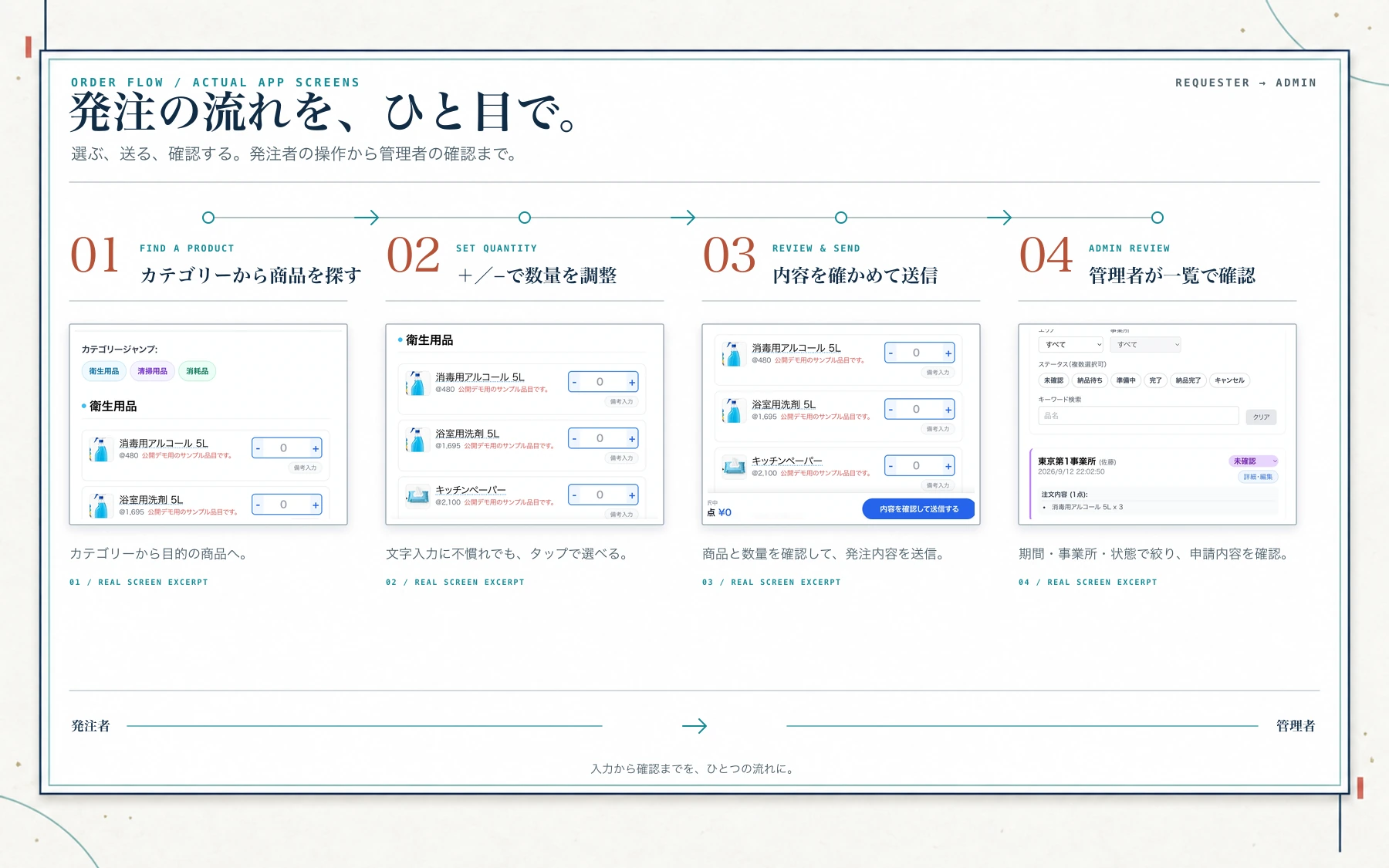Click plus for キッチンペーパー in step 02 screen
Image resolution: width=1389 pixels, height=868 pixels.
coord(631,495)
